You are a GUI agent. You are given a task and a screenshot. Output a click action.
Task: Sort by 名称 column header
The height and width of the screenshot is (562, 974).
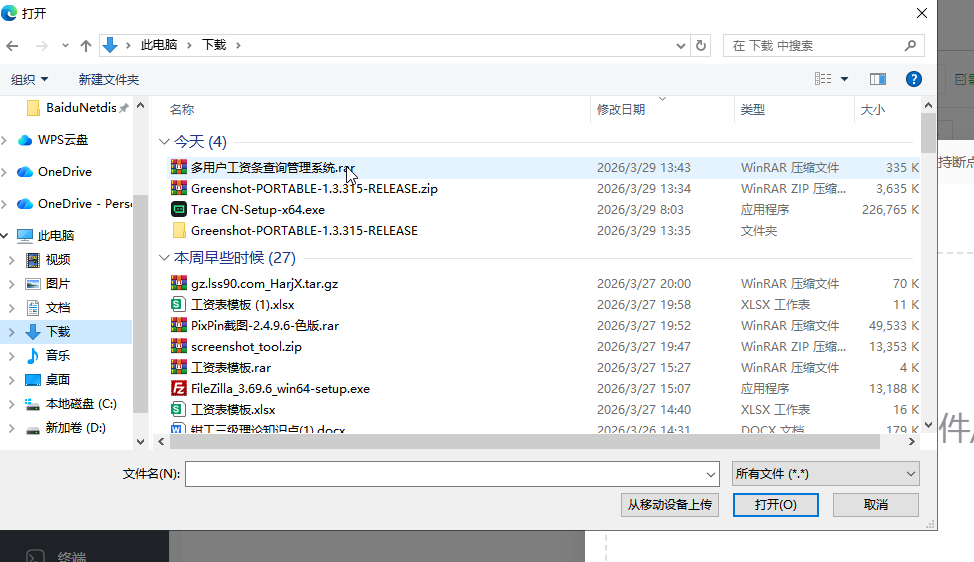pyautogui.click(x=182, y=110)
